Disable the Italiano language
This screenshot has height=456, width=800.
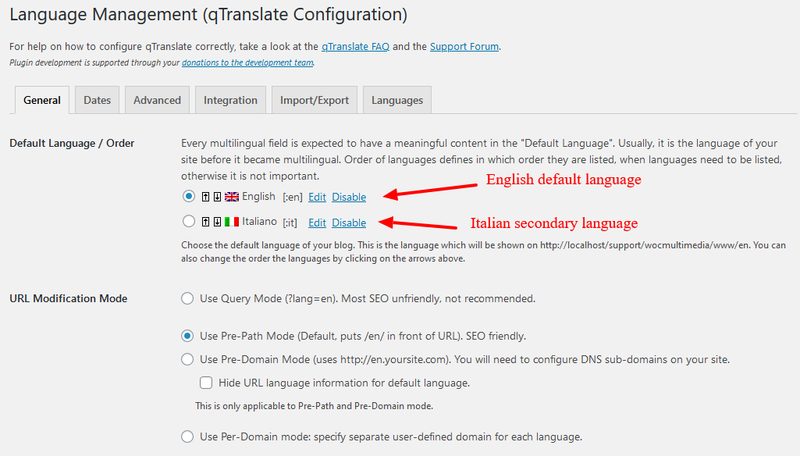coord(349,222)
